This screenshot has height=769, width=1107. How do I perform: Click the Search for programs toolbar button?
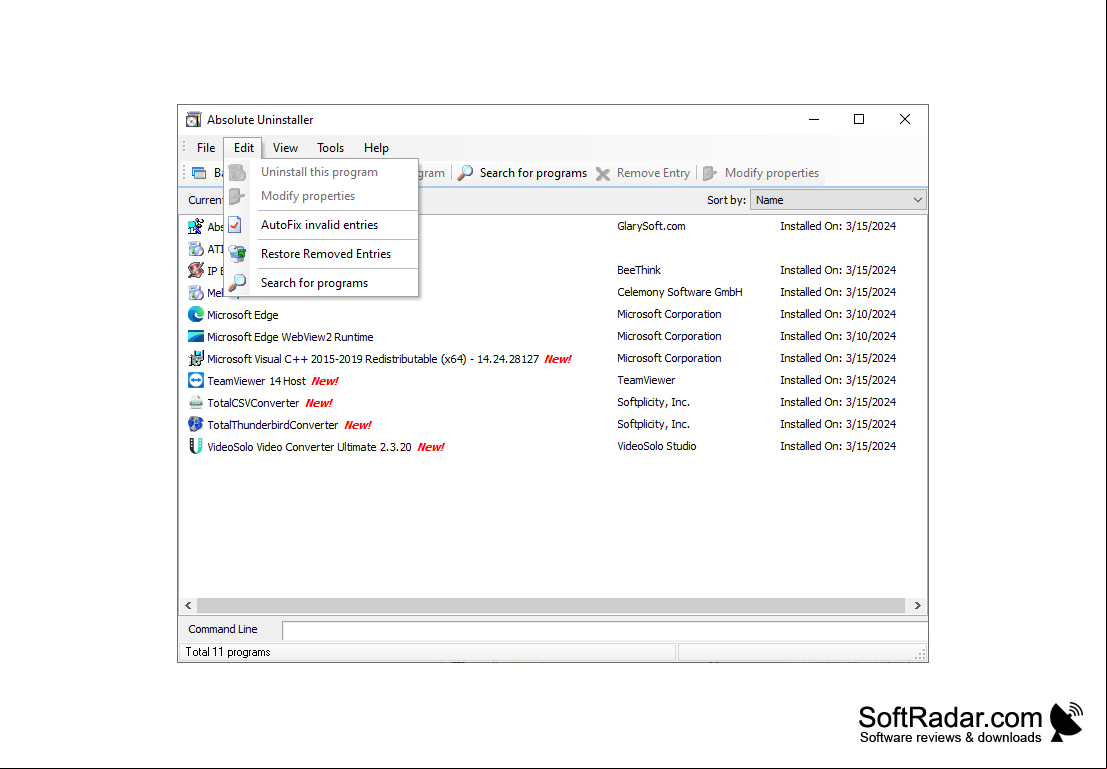pos(522,173)
